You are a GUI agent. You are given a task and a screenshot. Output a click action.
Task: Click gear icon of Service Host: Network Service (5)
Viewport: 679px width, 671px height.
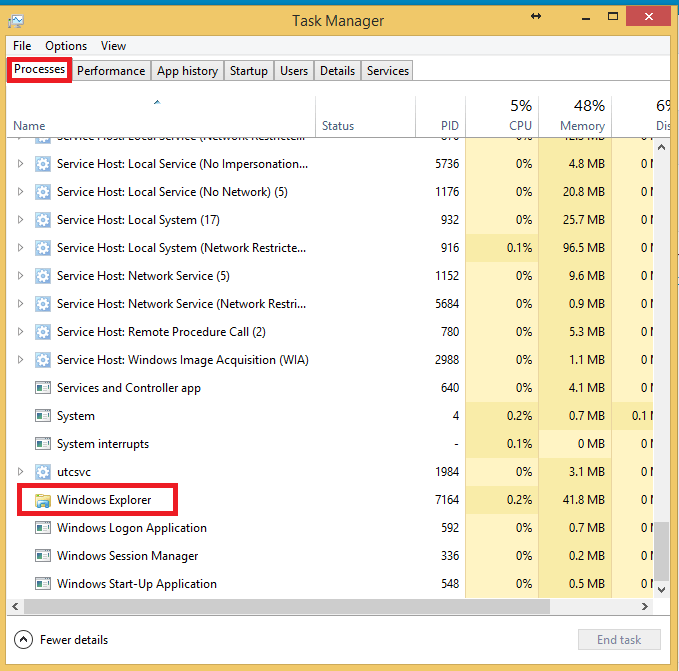click(42, 276)
